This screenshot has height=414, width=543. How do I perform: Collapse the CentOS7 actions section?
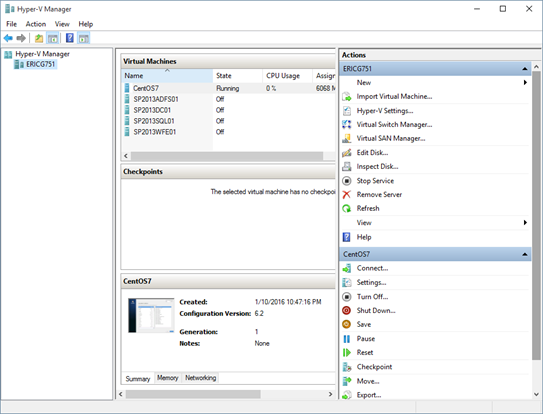[525, 254]
